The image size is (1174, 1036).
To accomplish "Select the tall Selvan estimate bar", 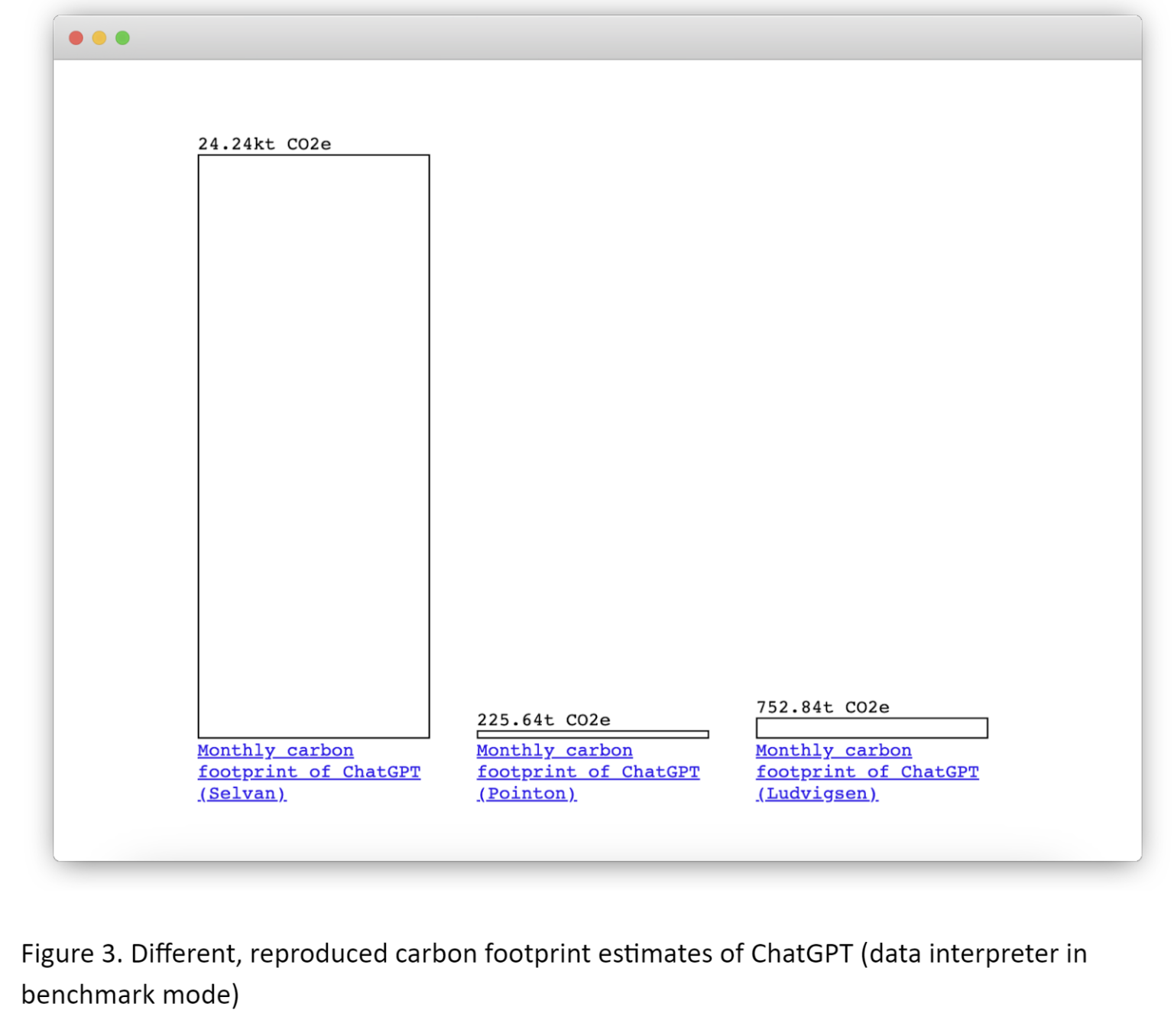I will pyautogui.click(x=313, y=443).
